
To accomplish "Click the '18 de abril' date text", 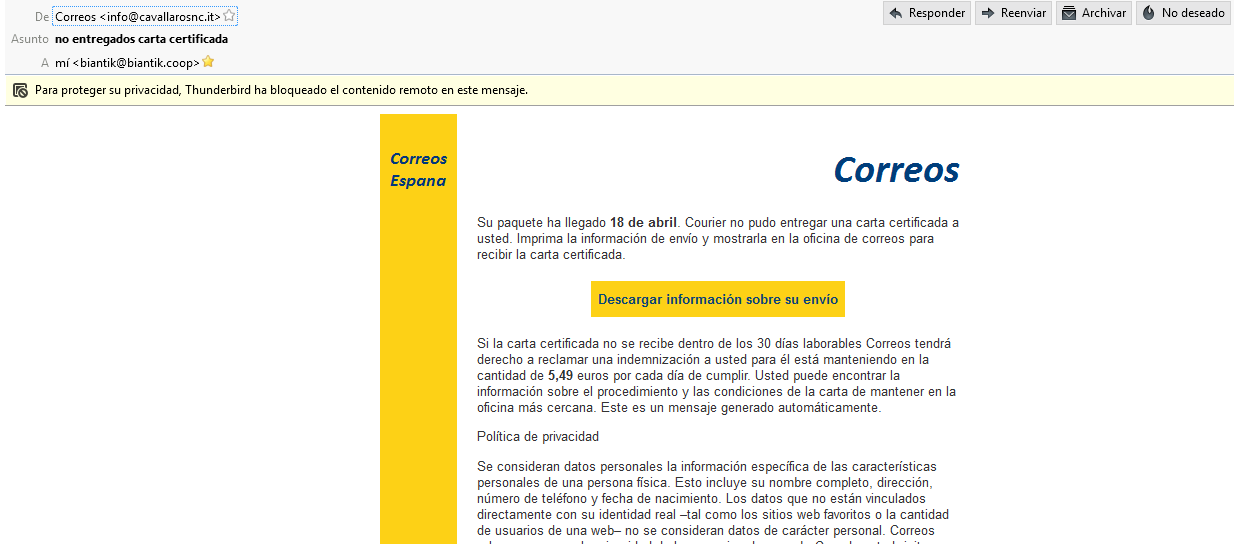I will [644, 222].
